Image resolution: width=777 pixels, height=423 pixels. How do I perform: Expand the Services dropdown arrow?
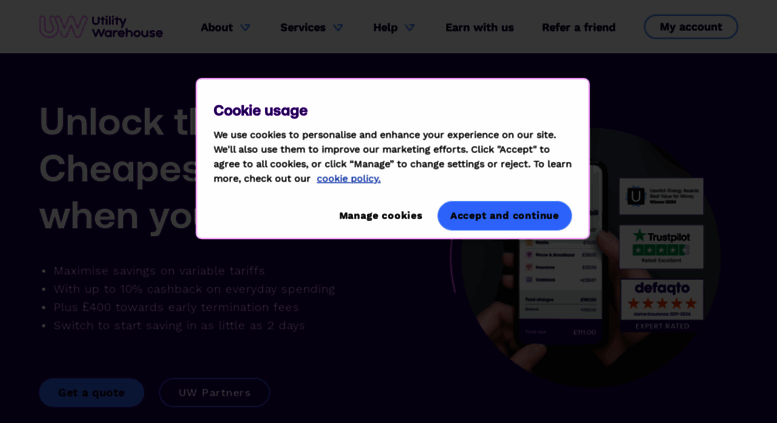click(x=338, y=28)
